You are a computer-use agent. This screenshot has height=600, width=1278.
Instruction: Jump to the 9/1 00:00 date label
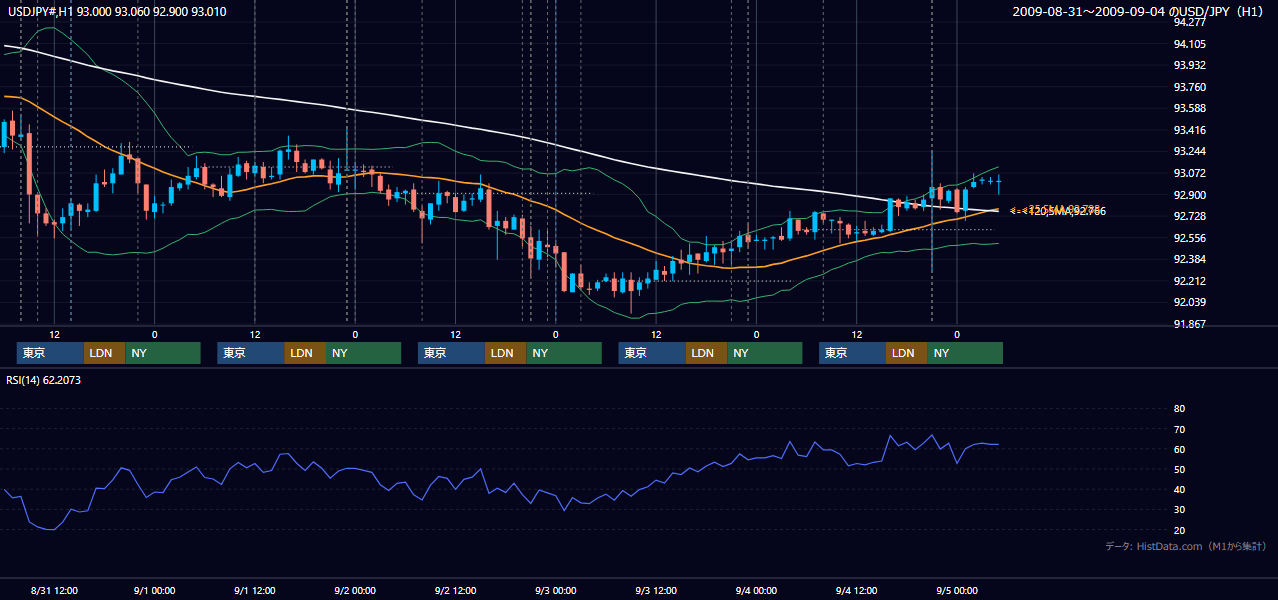155,590
